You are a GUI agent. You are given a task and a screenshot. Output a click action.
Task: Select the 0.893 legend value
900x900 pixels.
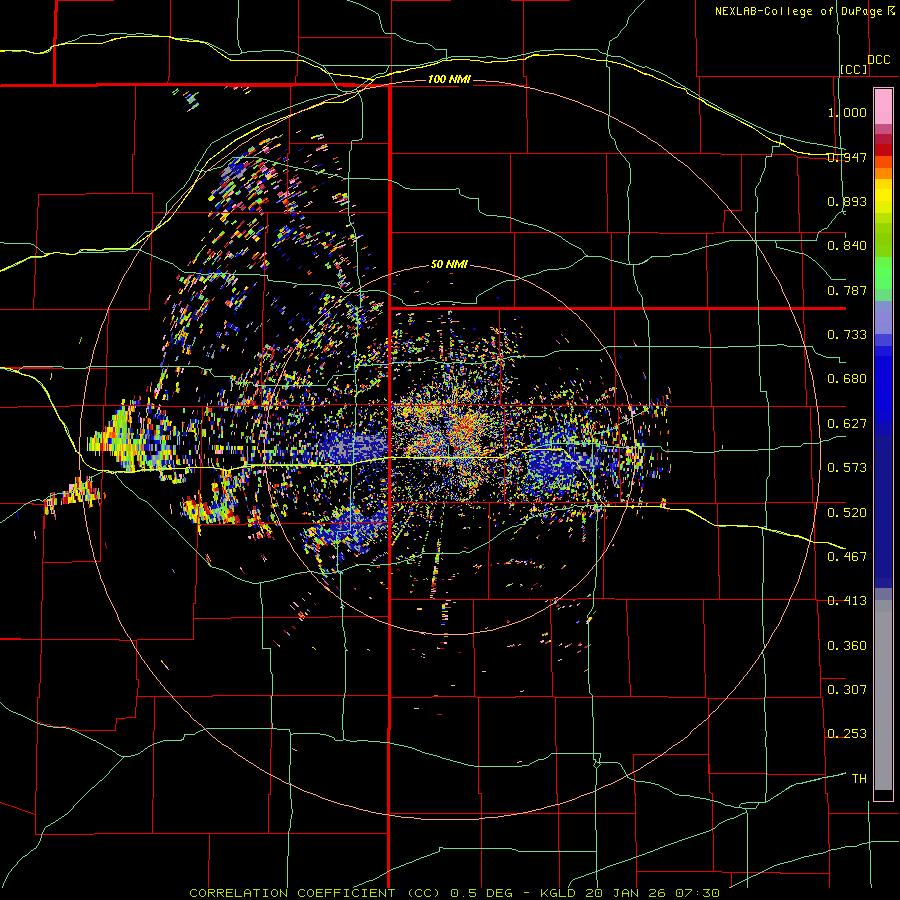pyautogui.click(x=847, y=201)
